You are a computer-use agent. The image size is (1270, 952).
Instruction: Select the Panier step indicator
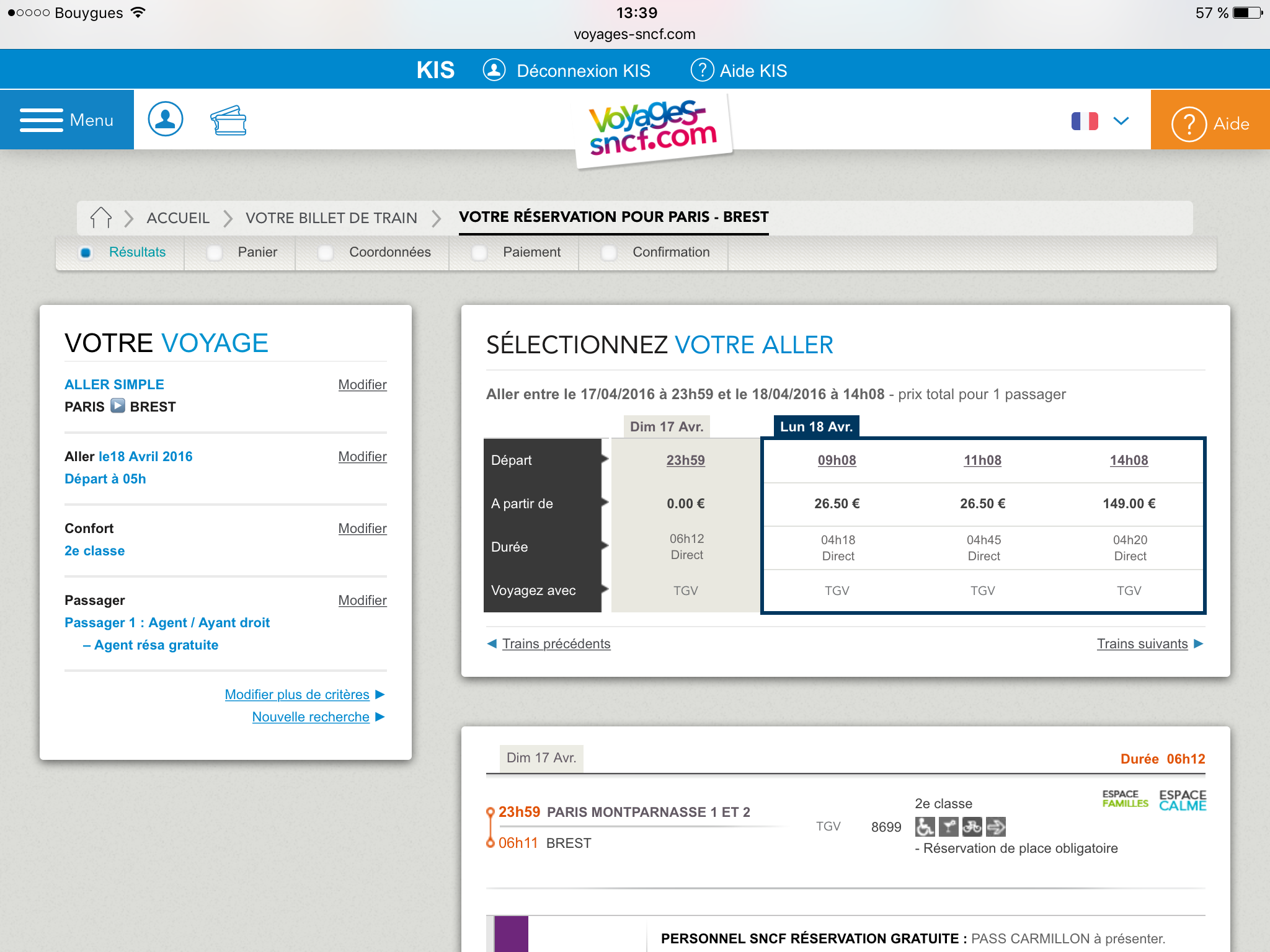(215, 253)
